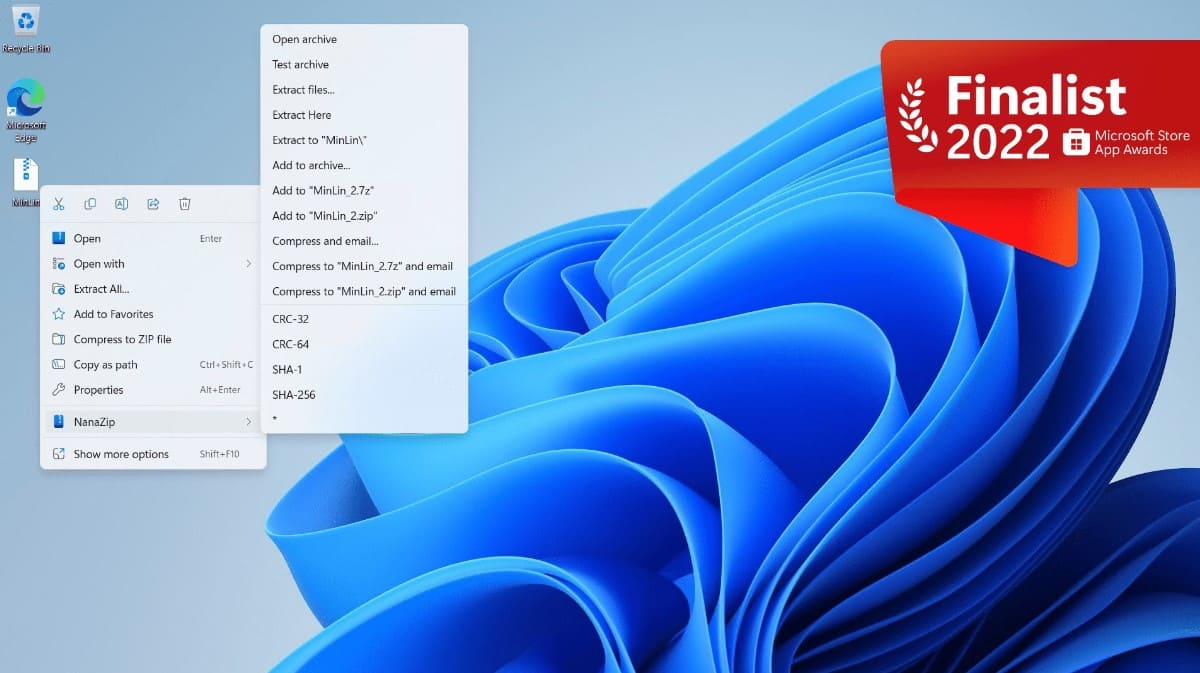Viewport: 1200px width, 673px height.
Task: Click the Share icon in context menu
Action: 153,204
